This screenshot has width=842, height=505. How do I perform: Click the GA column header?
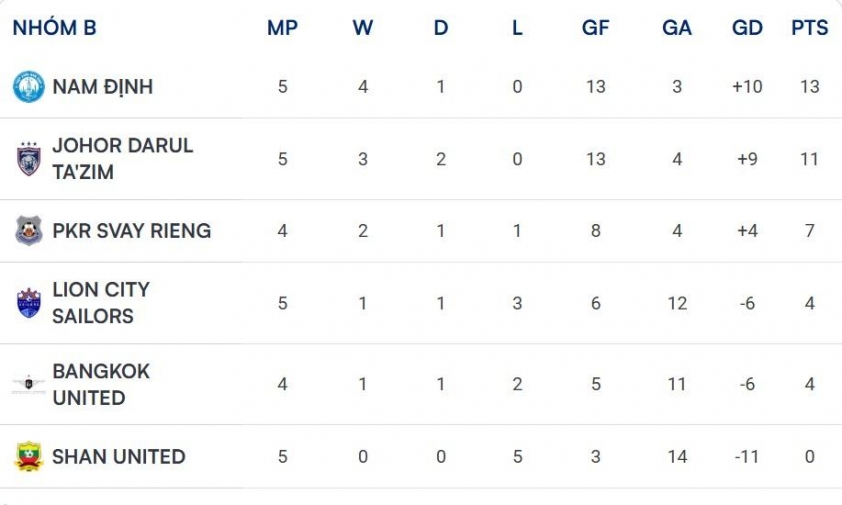pos(677,28)
